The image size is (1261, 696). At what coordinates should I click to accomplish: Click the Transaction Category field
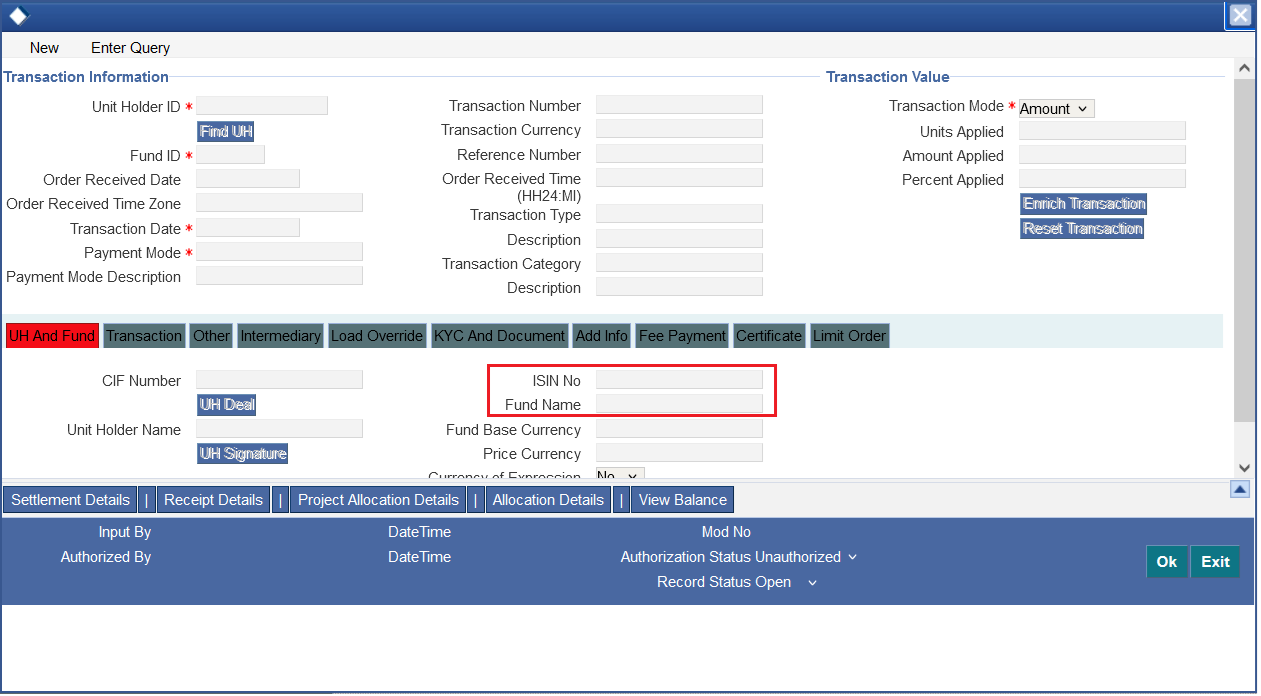679,263
